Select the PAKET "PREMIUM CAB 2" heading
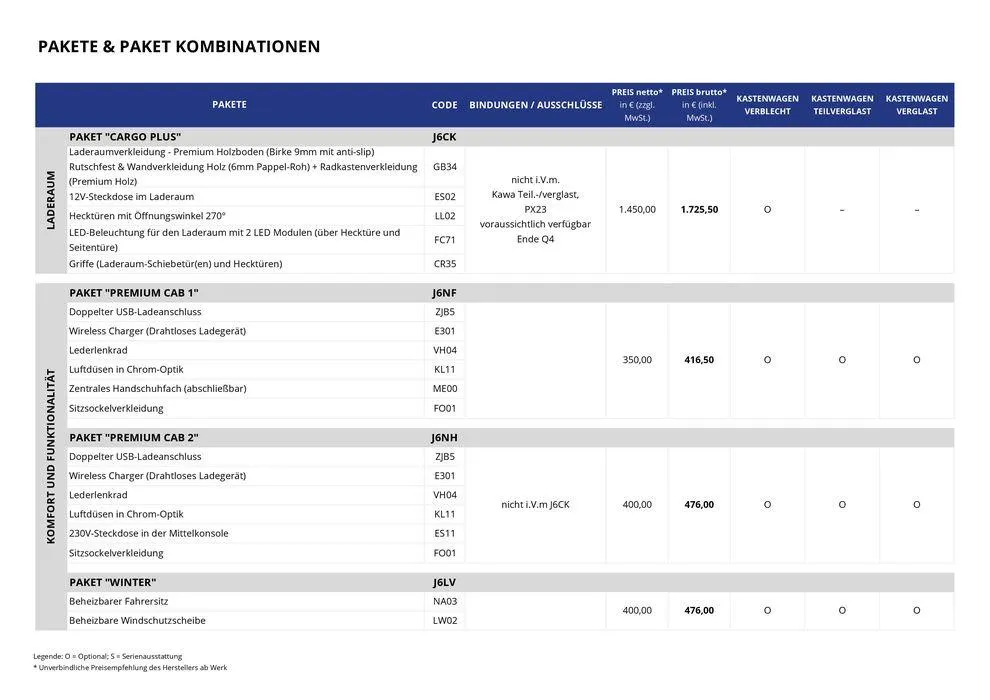This screenshot has height=700, width=990. point(134,438)
